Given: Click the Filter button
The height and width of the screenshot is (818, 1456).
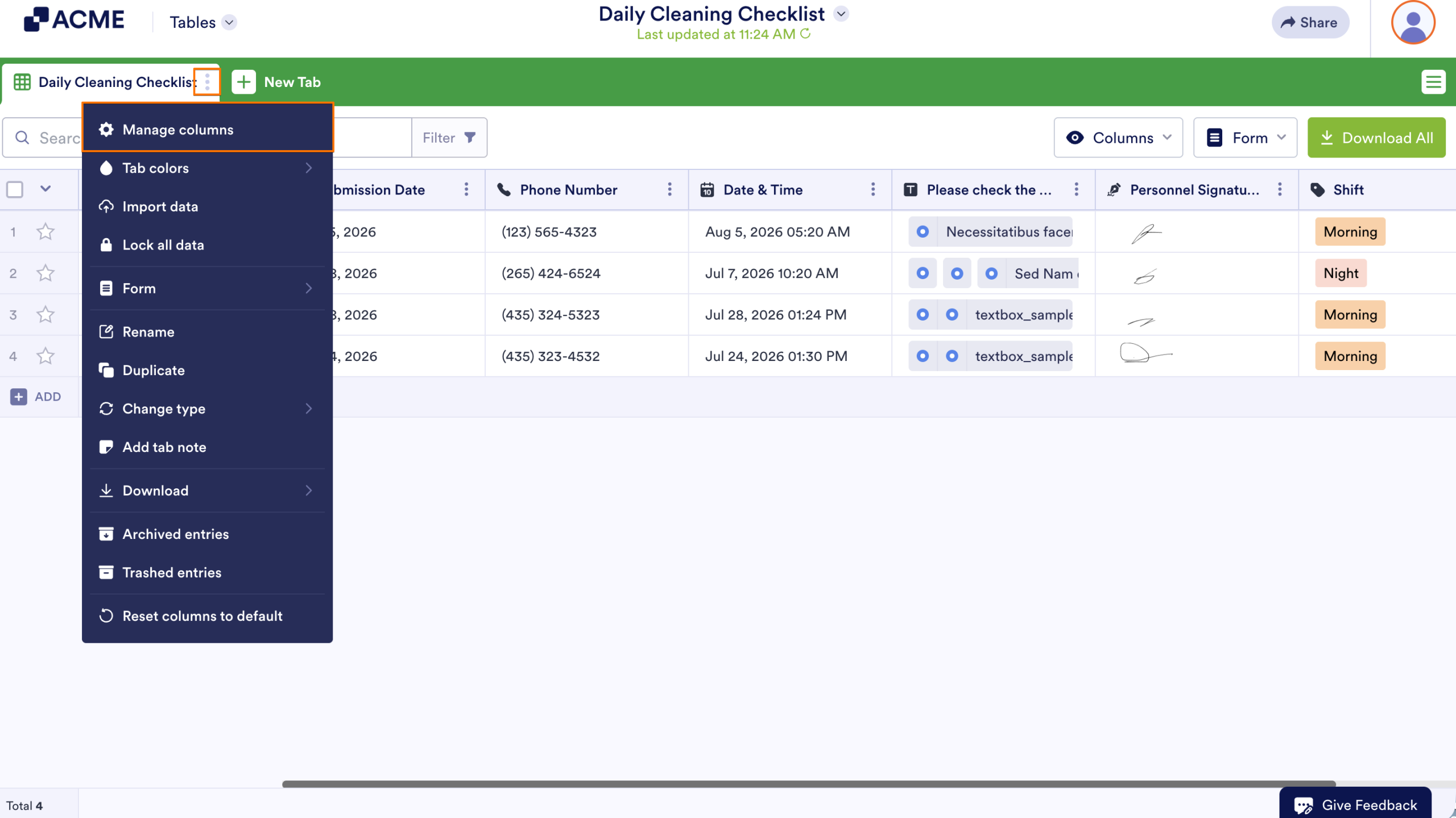Looking at the screenshot, I should tap(449, 138).
